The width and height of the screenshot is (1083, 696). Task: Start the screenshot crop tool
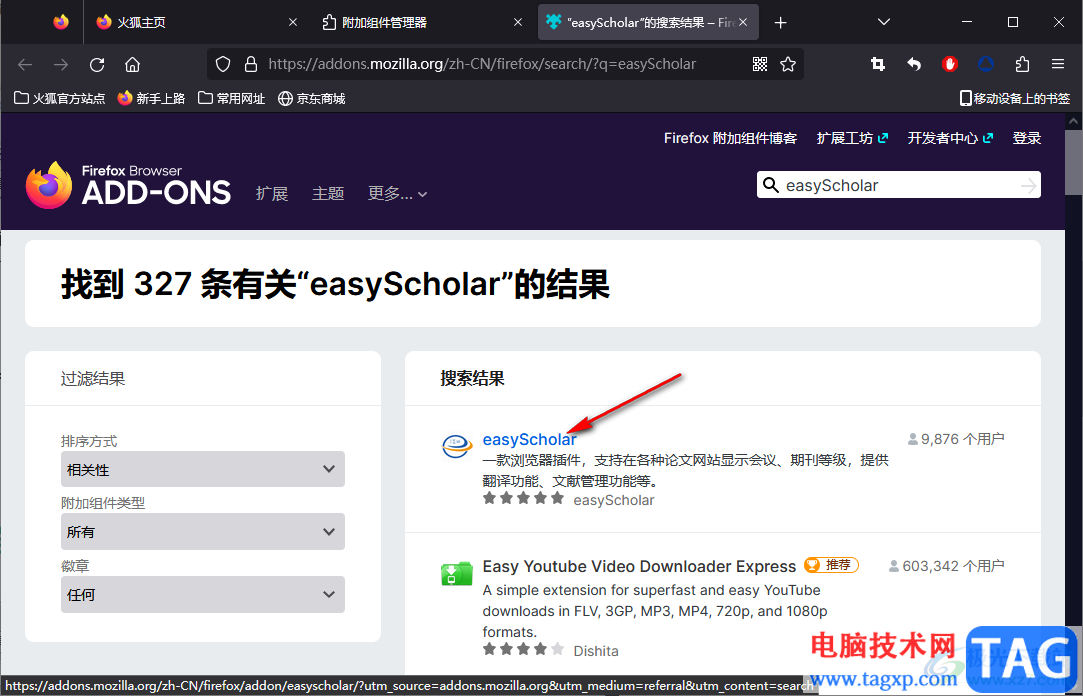[878, 64]
